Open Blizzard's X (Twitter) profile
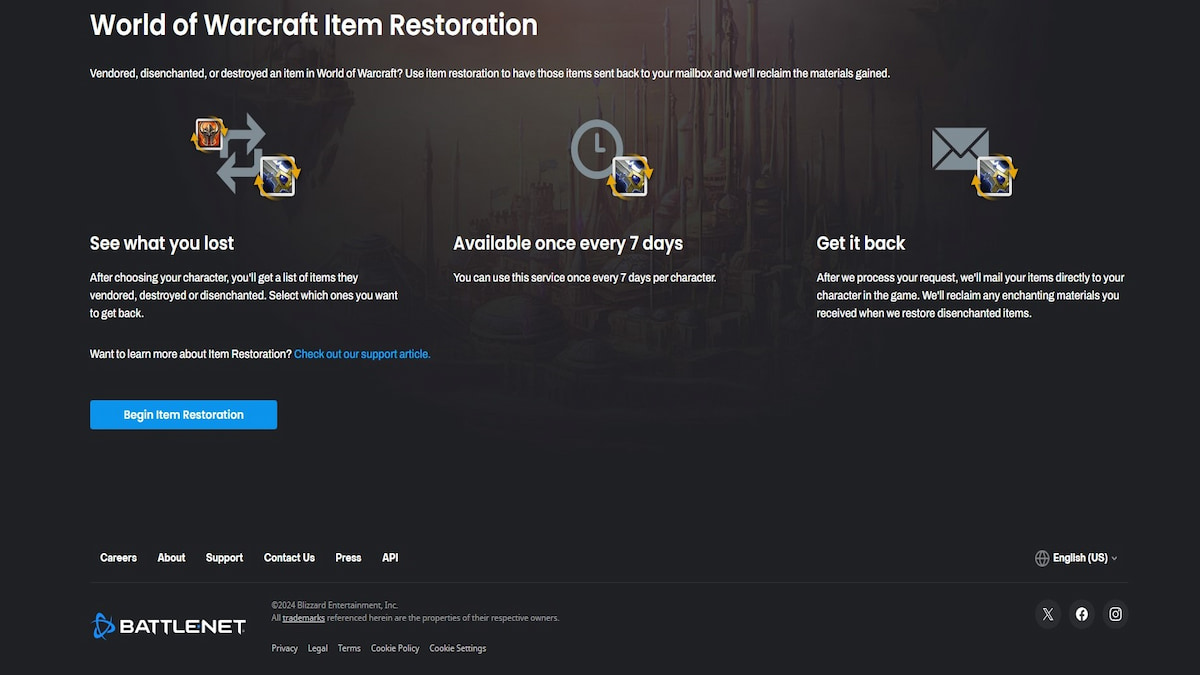1200x675 pixels. point(1047,613)
